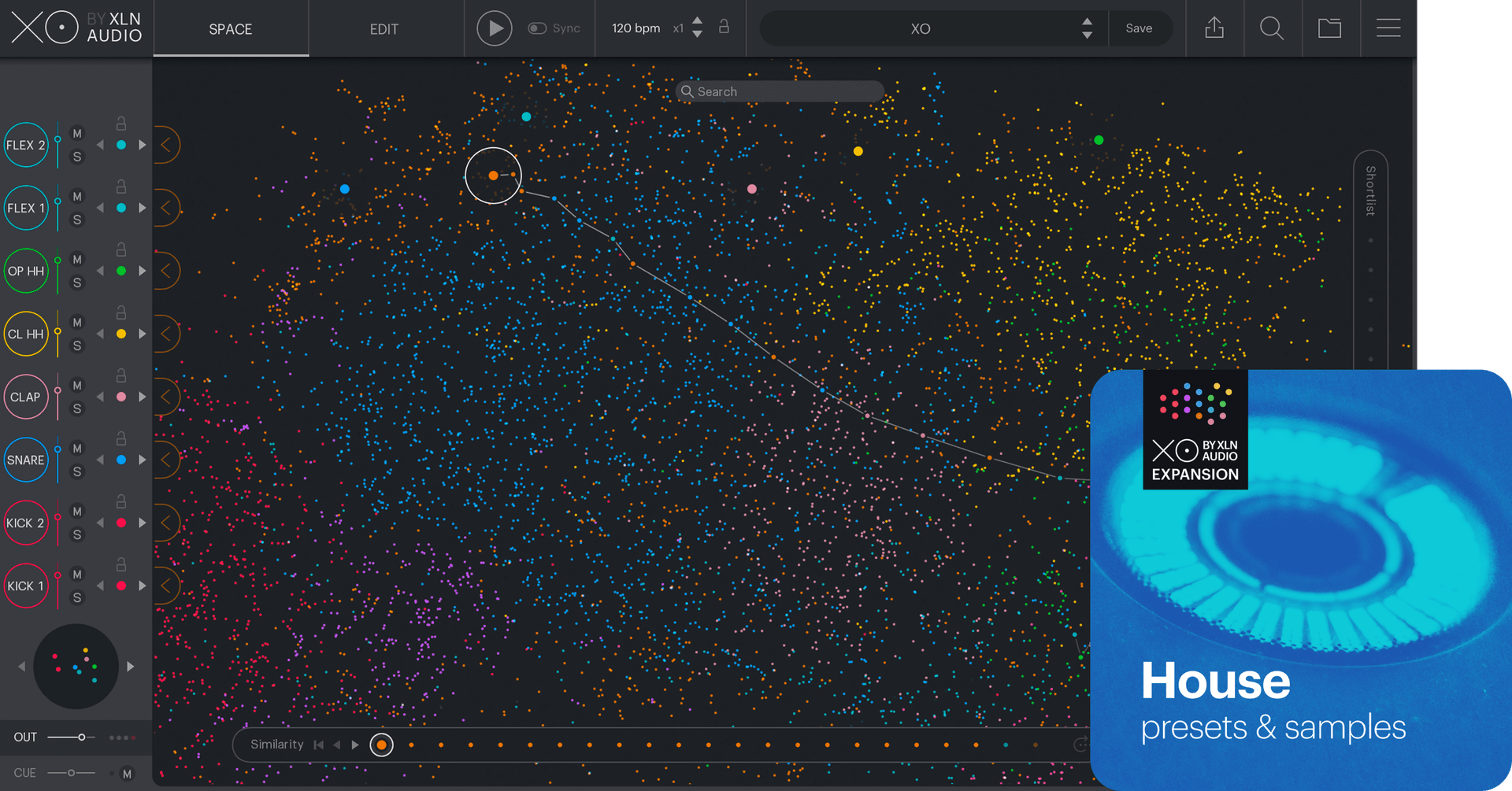Expand KICK 1 channel chevron

166,586
